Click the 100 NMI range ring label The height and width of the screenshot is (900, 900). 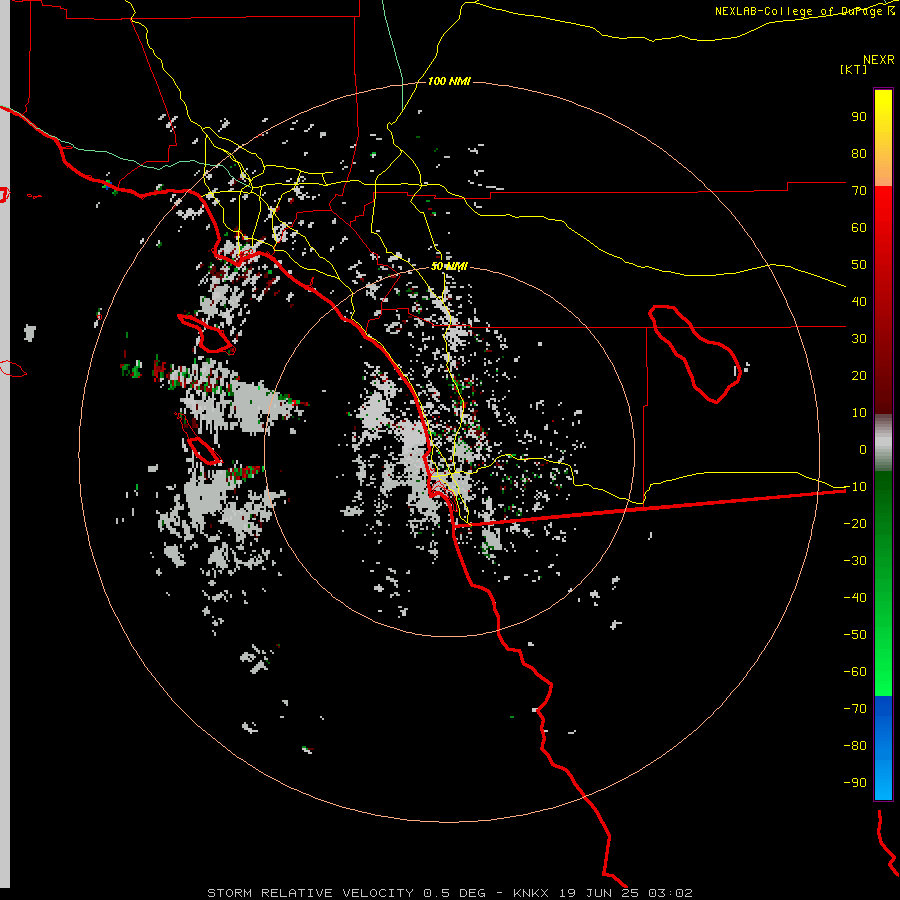pyautogui.click(x=449, y=82)
